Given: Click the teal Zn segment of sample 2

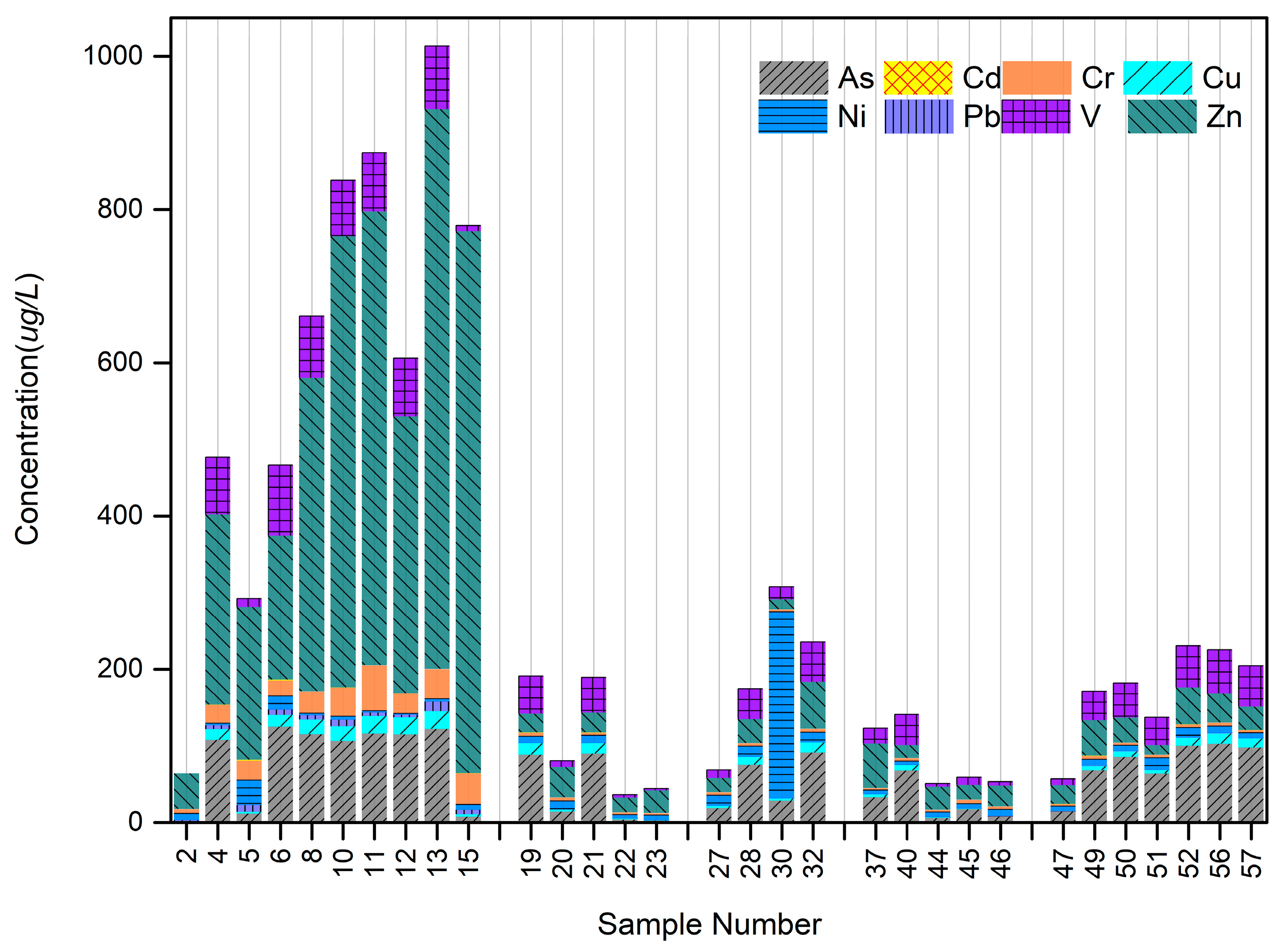Looking at the screenshot, I should point(186,791).
